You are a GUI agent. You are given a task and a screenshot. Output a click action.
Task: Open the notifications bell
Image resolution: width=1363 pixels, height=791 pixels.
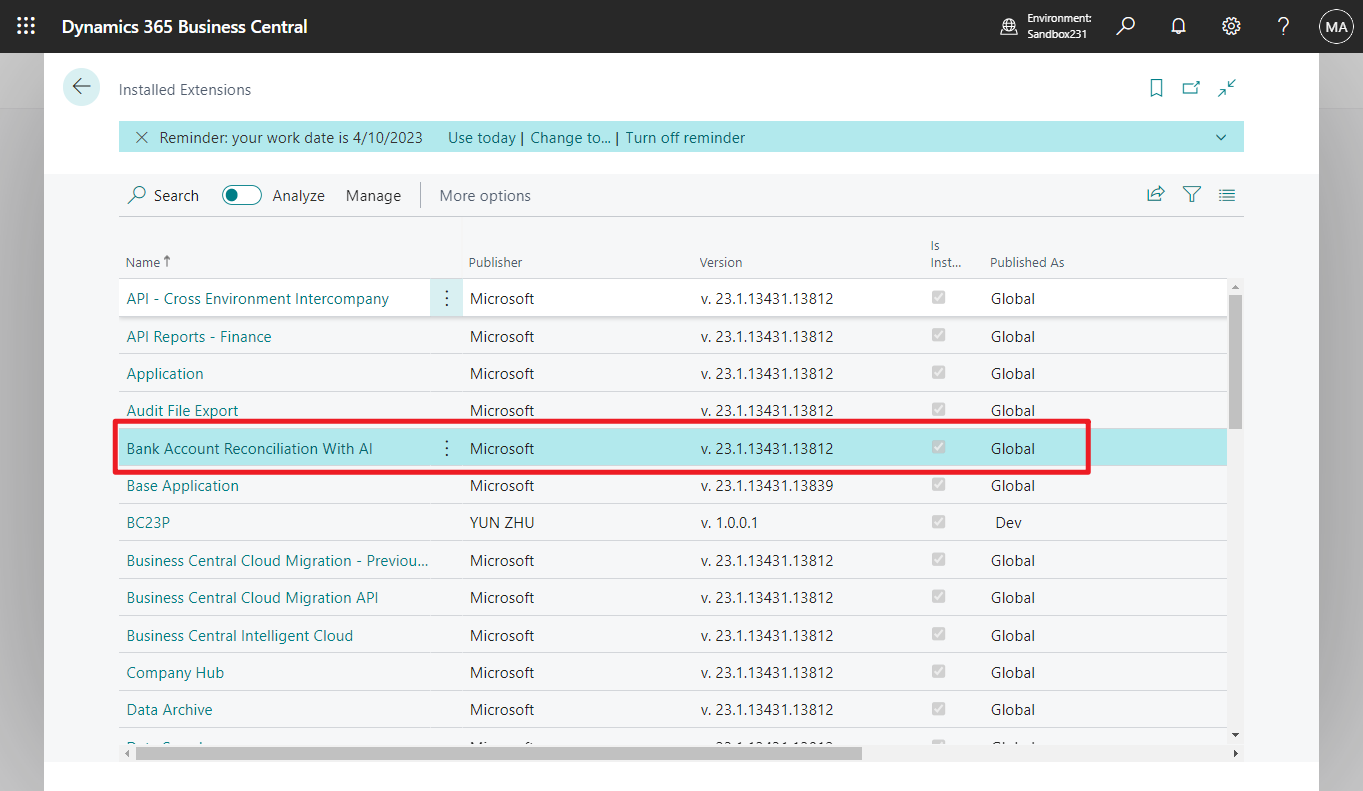coord(1178,26)
